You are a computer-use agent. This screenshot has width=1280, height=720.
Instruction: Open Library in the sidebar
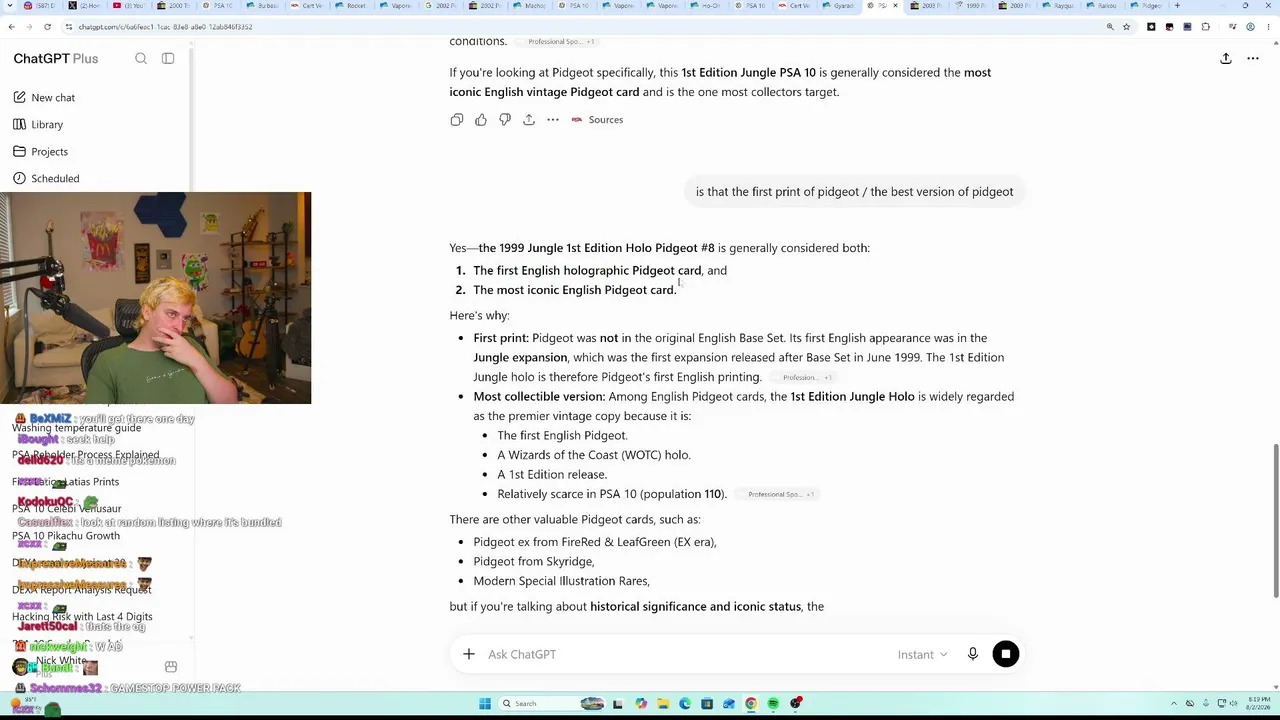pos(47,125)
